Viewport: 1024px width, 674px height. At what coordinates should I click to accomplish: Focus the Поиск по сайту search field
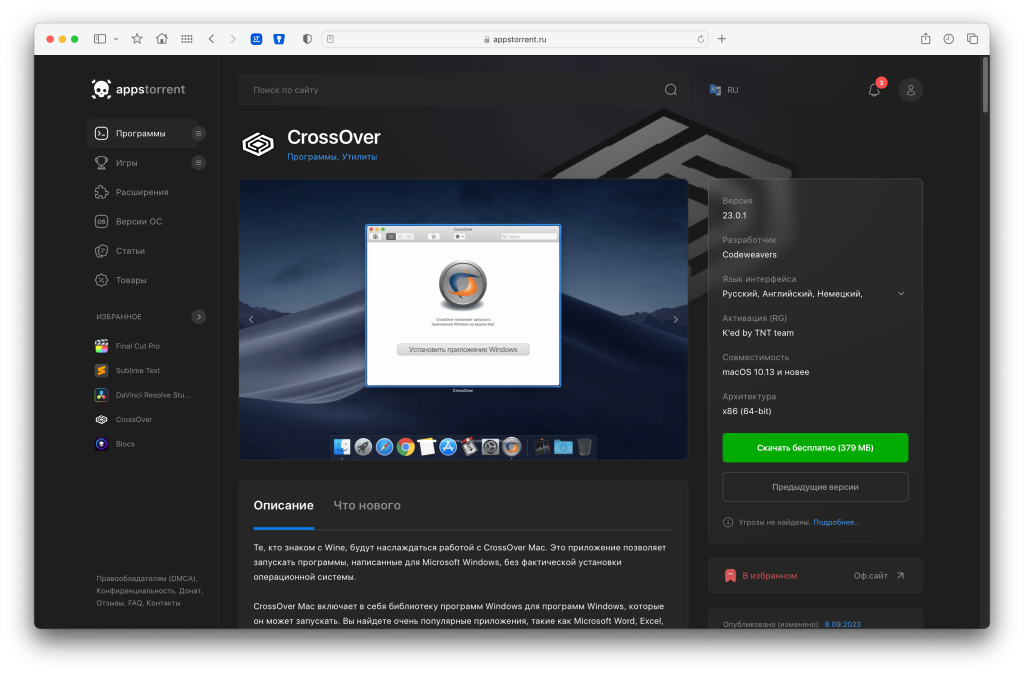pos(462,90)
